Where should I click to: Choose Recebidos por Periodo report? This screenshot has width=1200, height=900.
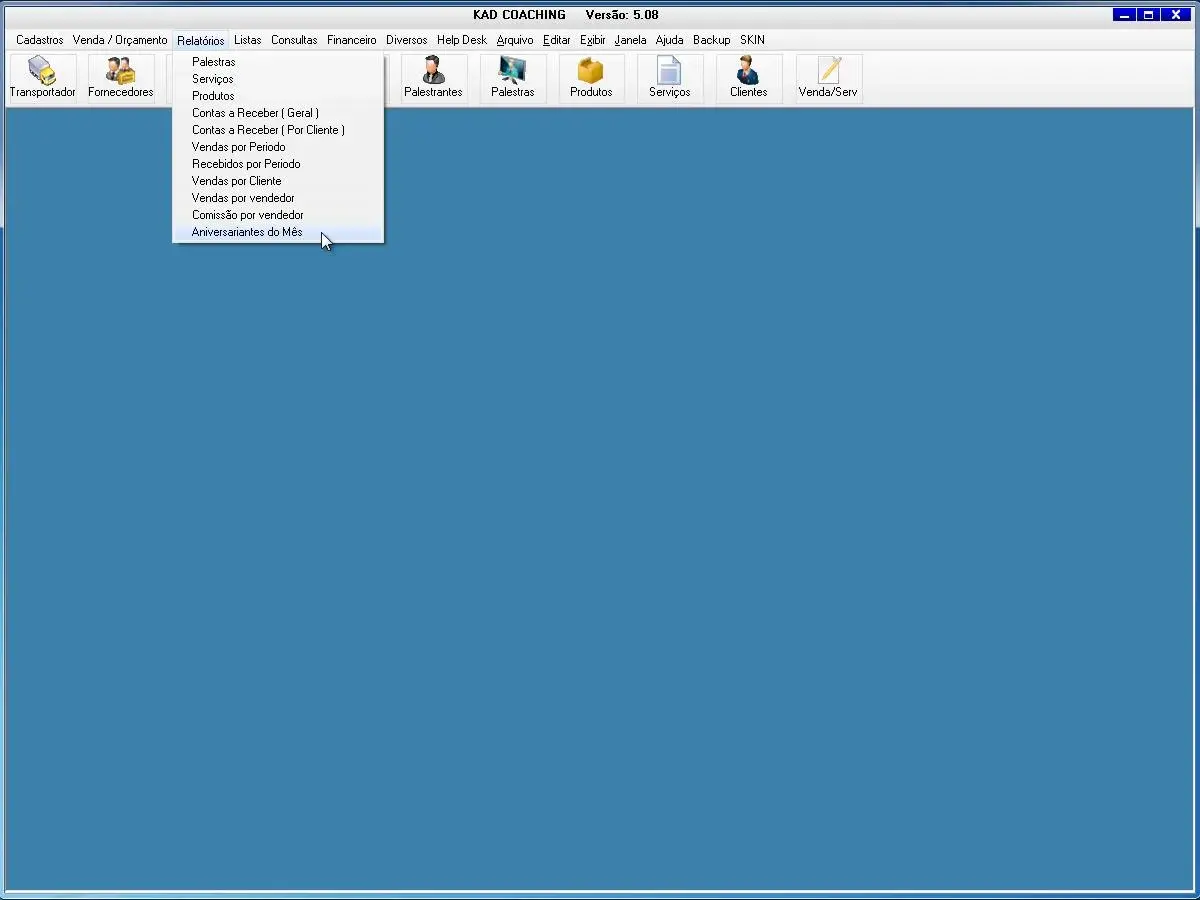coord(246,164)
